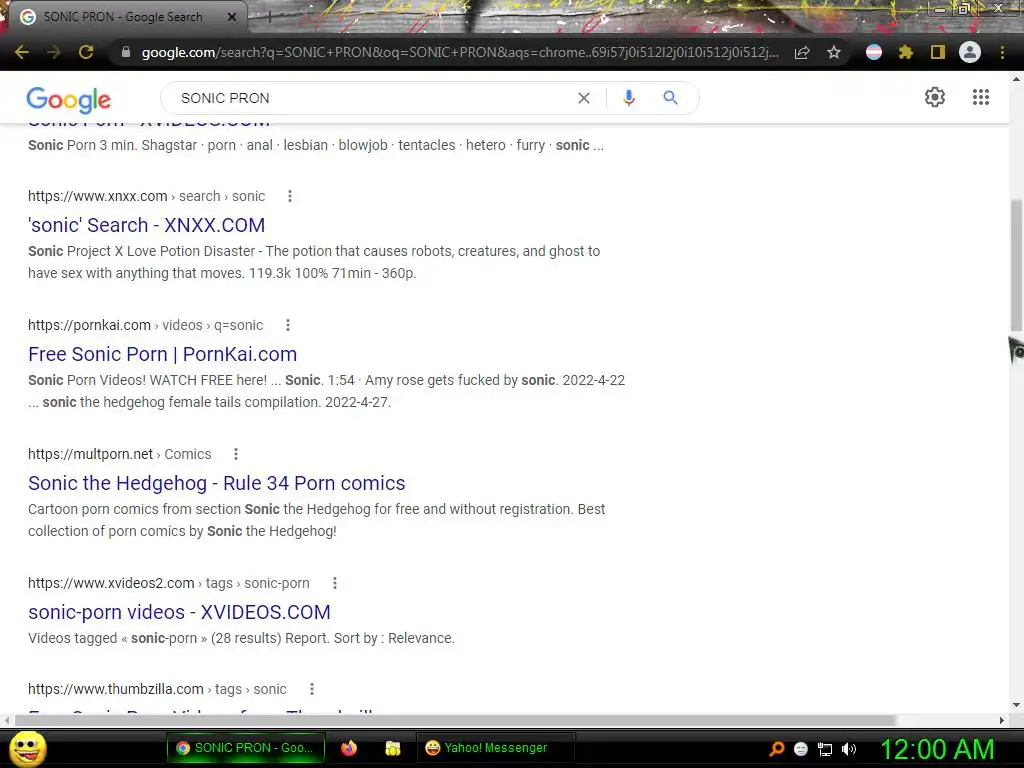Click the round face tray icon
The image size is (1024, 768).
tap(801, 749)
